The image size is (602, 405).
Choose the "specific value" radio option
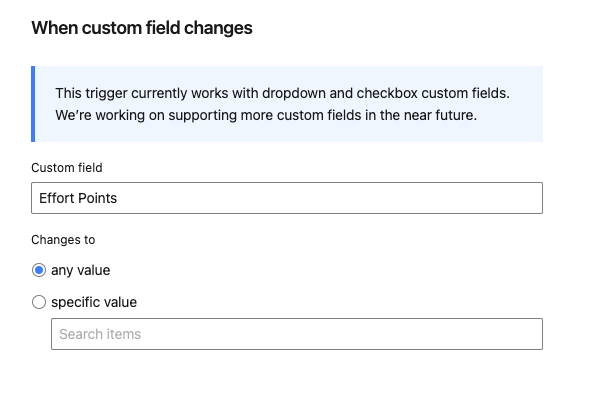coord(39,302)
